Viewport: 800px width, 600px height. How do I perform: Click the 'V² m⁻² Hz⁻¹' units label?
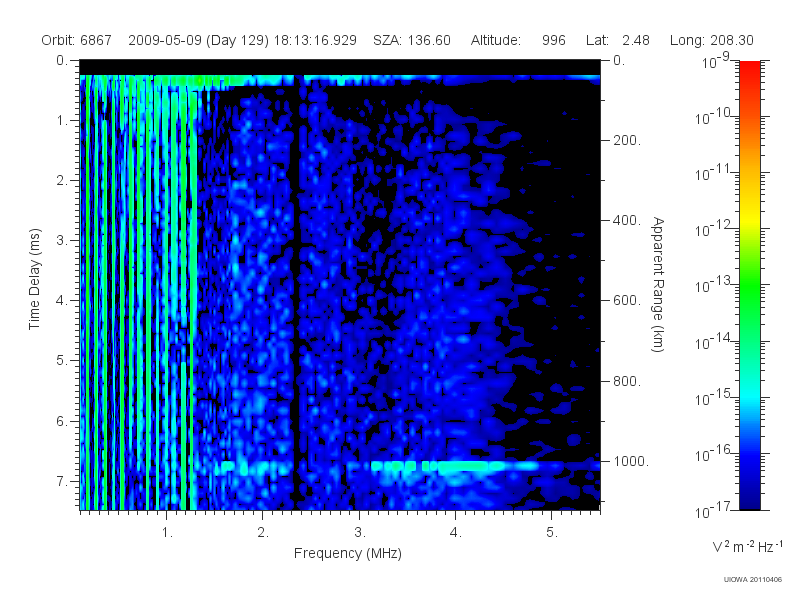(747, 546)
